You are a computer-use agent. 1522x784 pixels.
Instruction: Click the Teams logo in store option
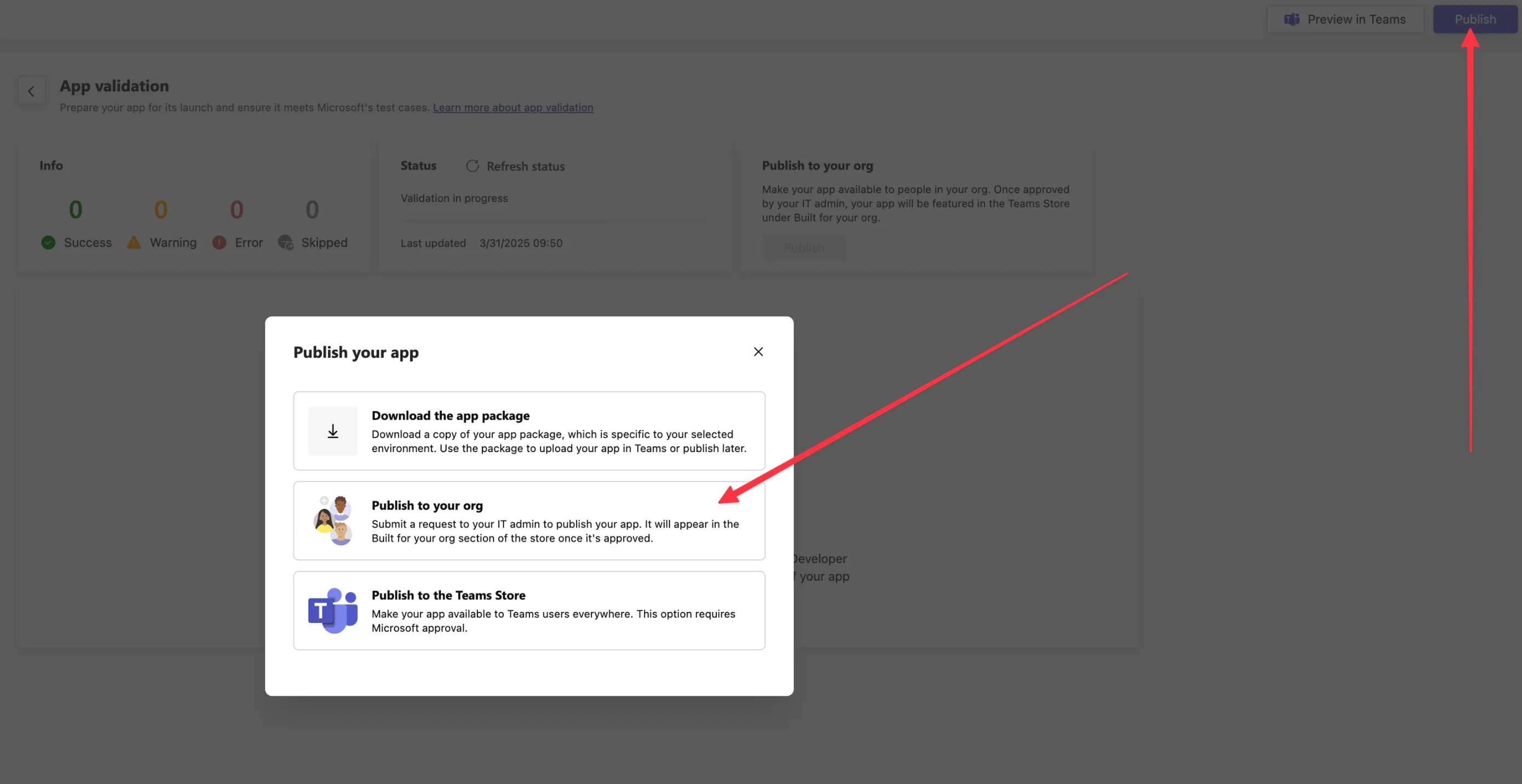click(x=333, y=610)
